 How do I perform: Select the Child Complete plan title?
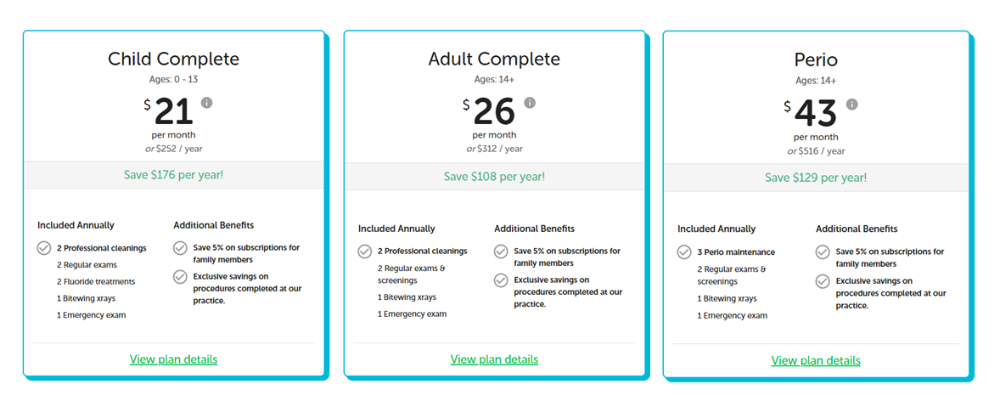click(173, 59)
